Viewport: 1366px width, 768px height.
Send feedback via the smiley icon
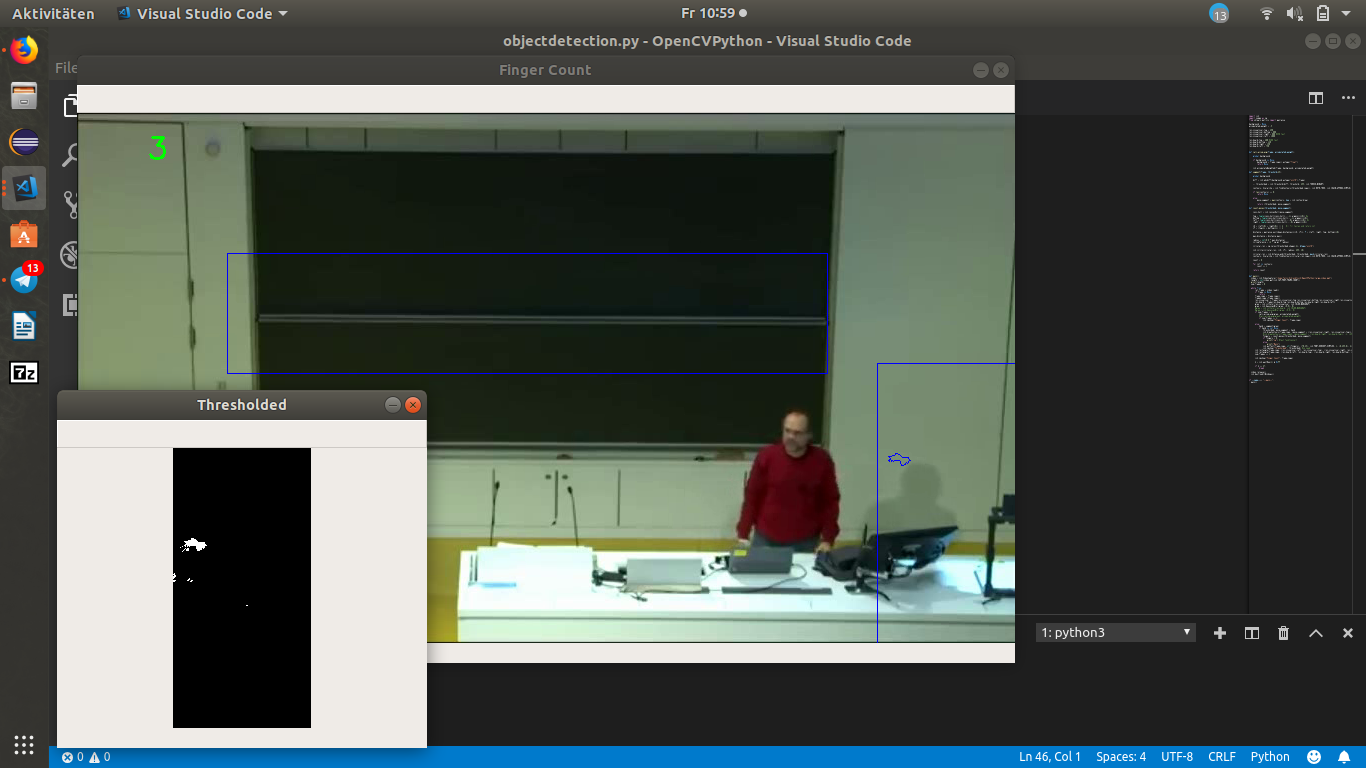1314,756
